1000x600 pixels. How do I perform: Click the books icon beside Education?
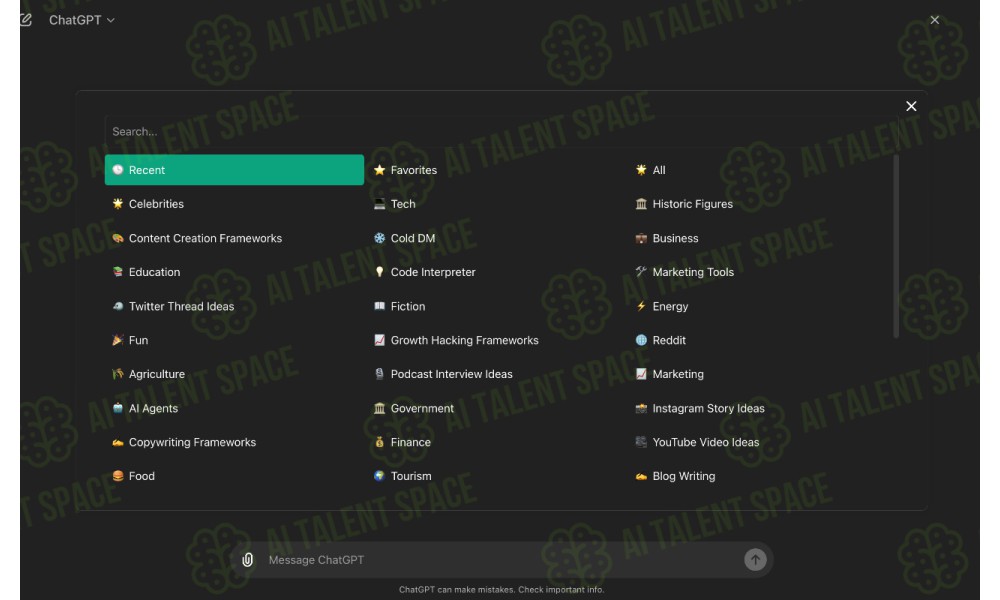pos(118,272)
